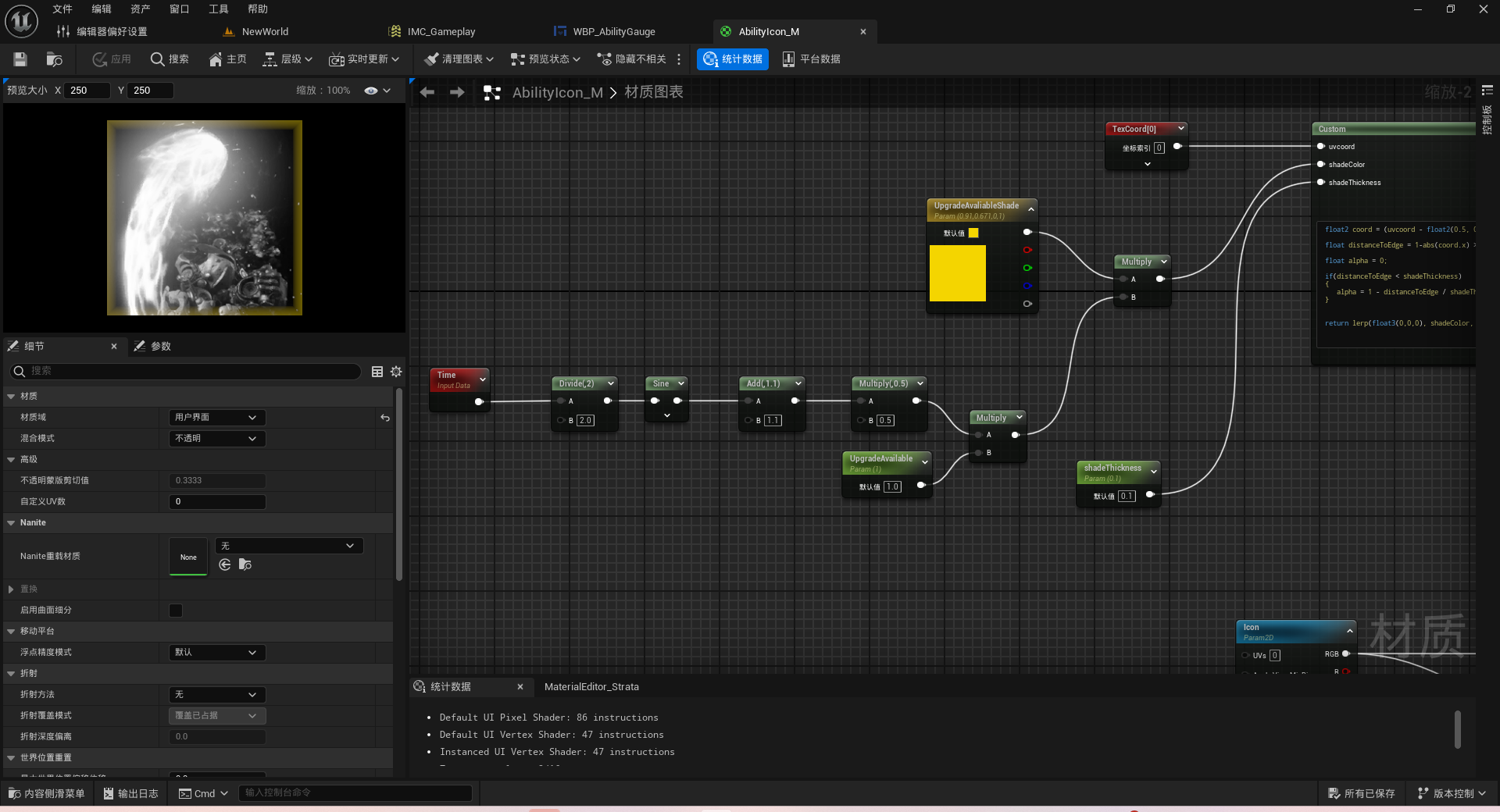
Task: Click UpgradeAvaliableShade green channel output pin
Action: tap(1027, 268)
